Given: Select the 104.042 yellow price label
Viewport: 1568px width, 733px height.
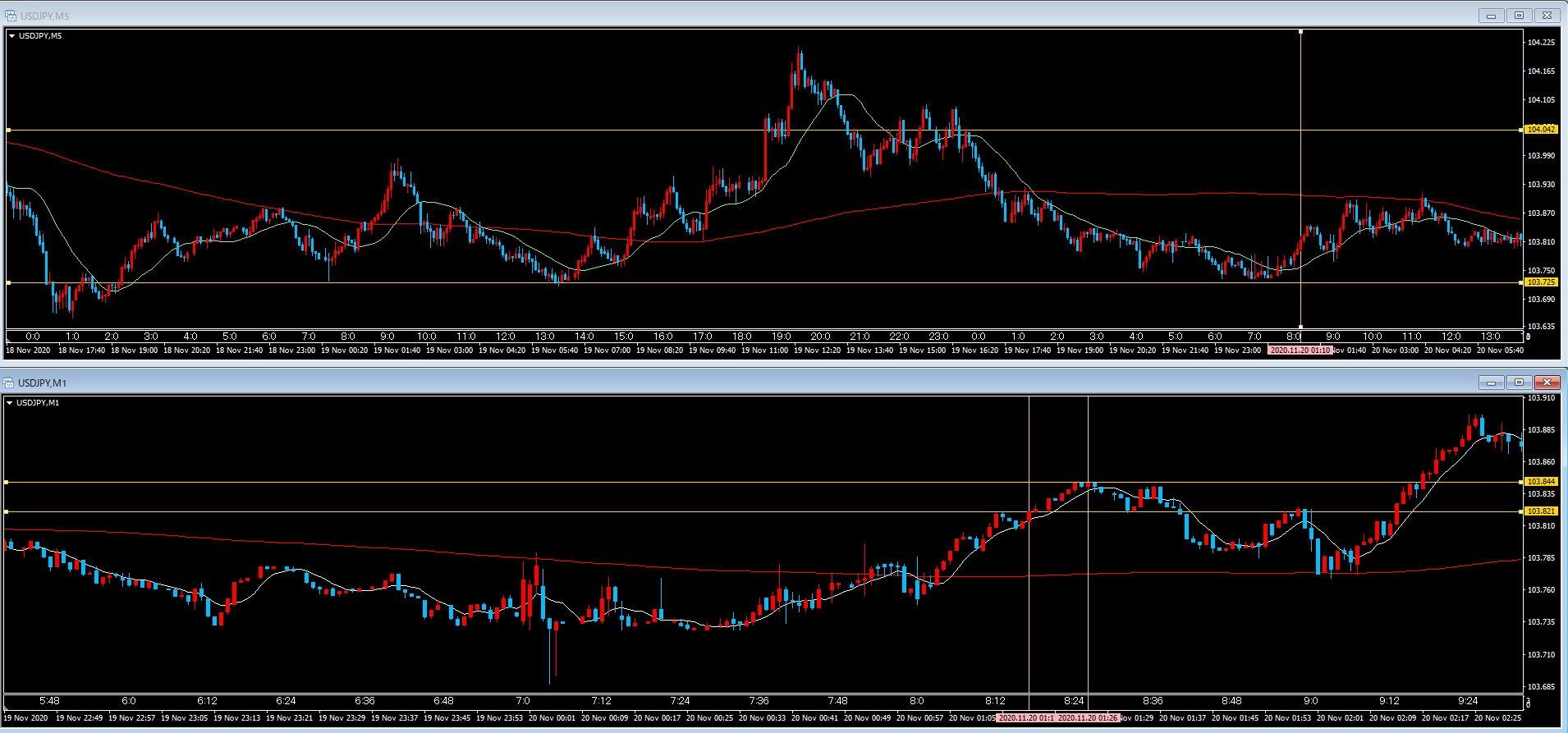Looking at the screenshot, I should (1540, 130).
